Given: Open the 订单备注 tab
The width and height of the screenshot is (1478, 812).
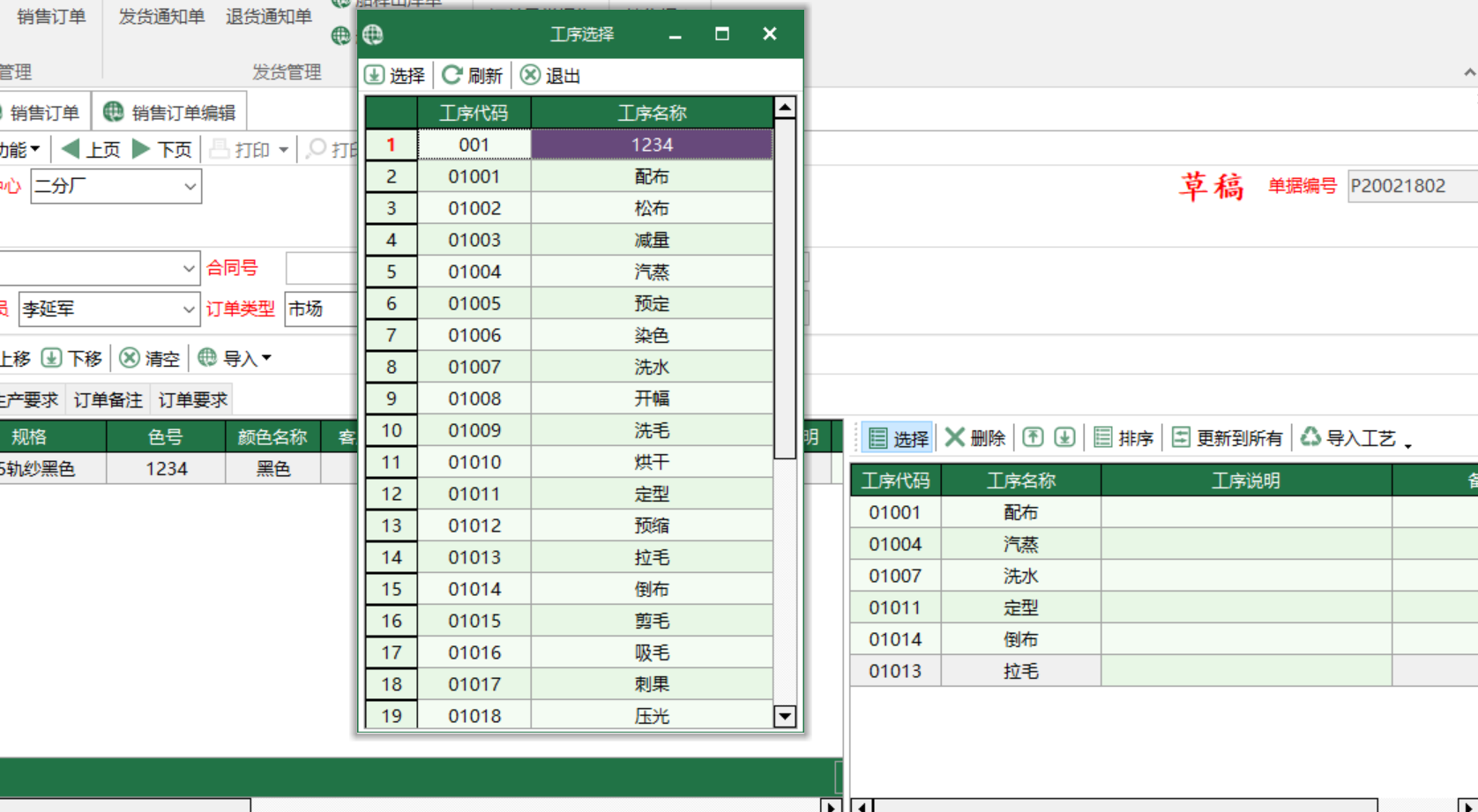Looking at the screenshot, I should pos(108,400).
